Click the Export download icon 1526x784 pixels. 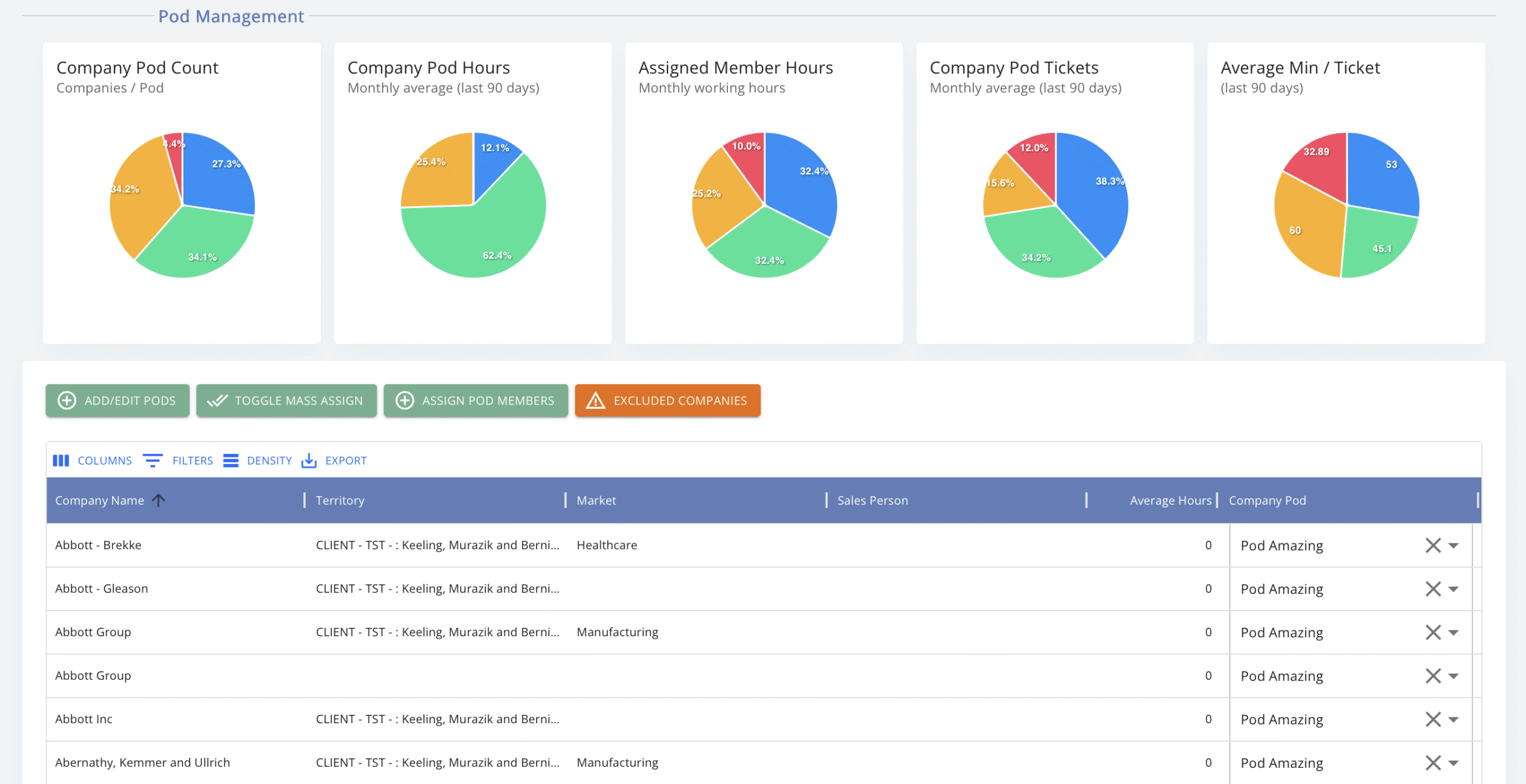tap(309, 461)
